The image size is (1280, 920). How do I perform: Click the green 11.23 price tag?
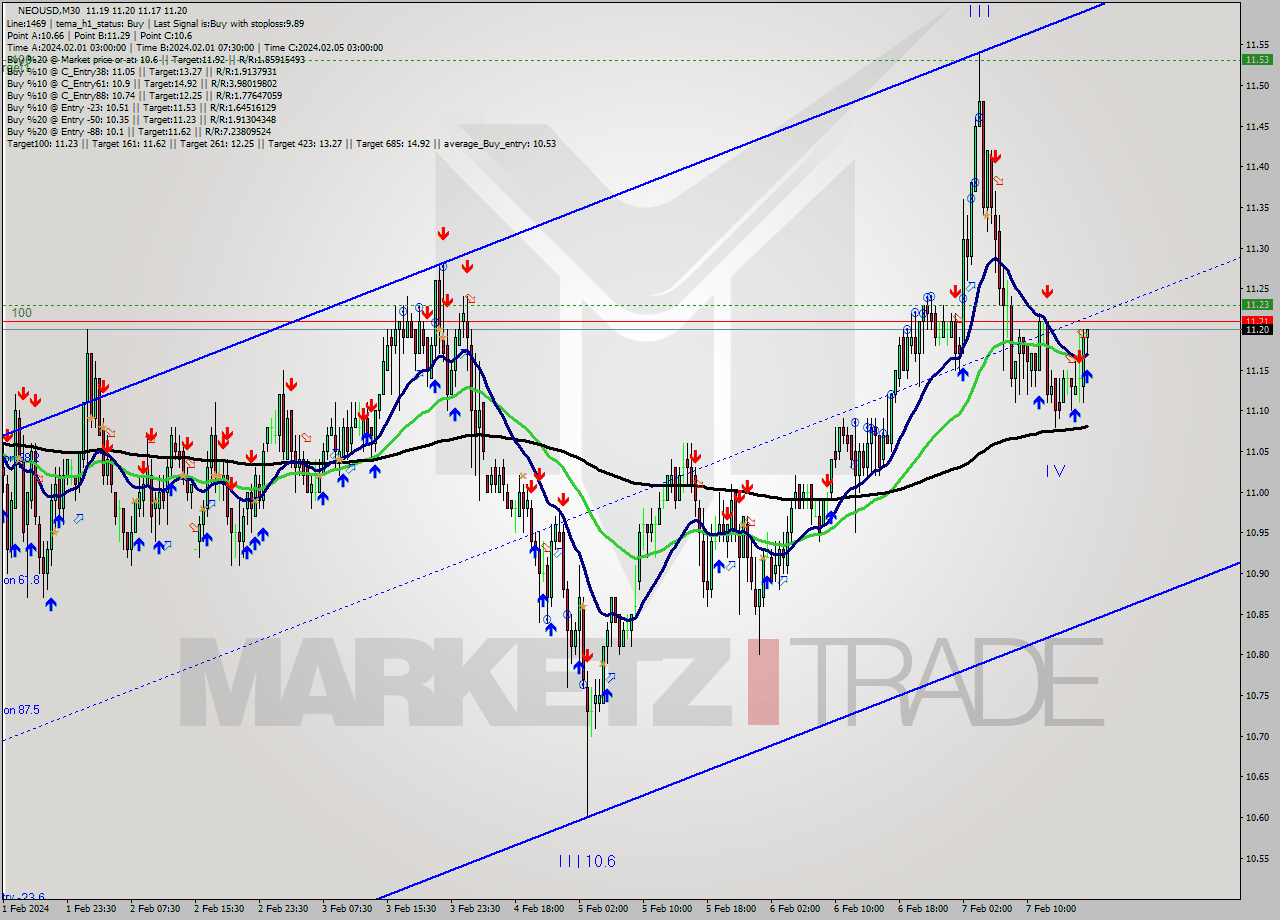[x=1257, y=304]
